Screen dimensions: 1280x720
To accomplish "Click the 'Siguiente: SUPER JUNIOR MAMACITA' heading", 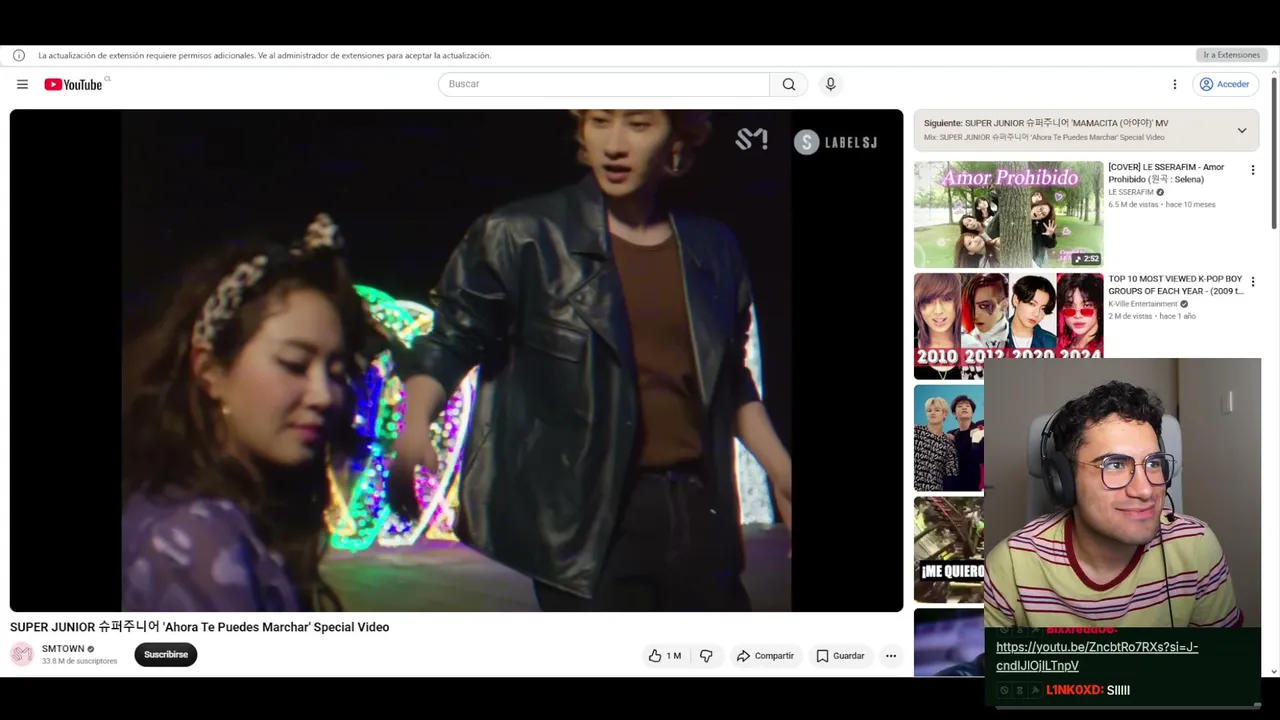I will [x=1046, y=123].
